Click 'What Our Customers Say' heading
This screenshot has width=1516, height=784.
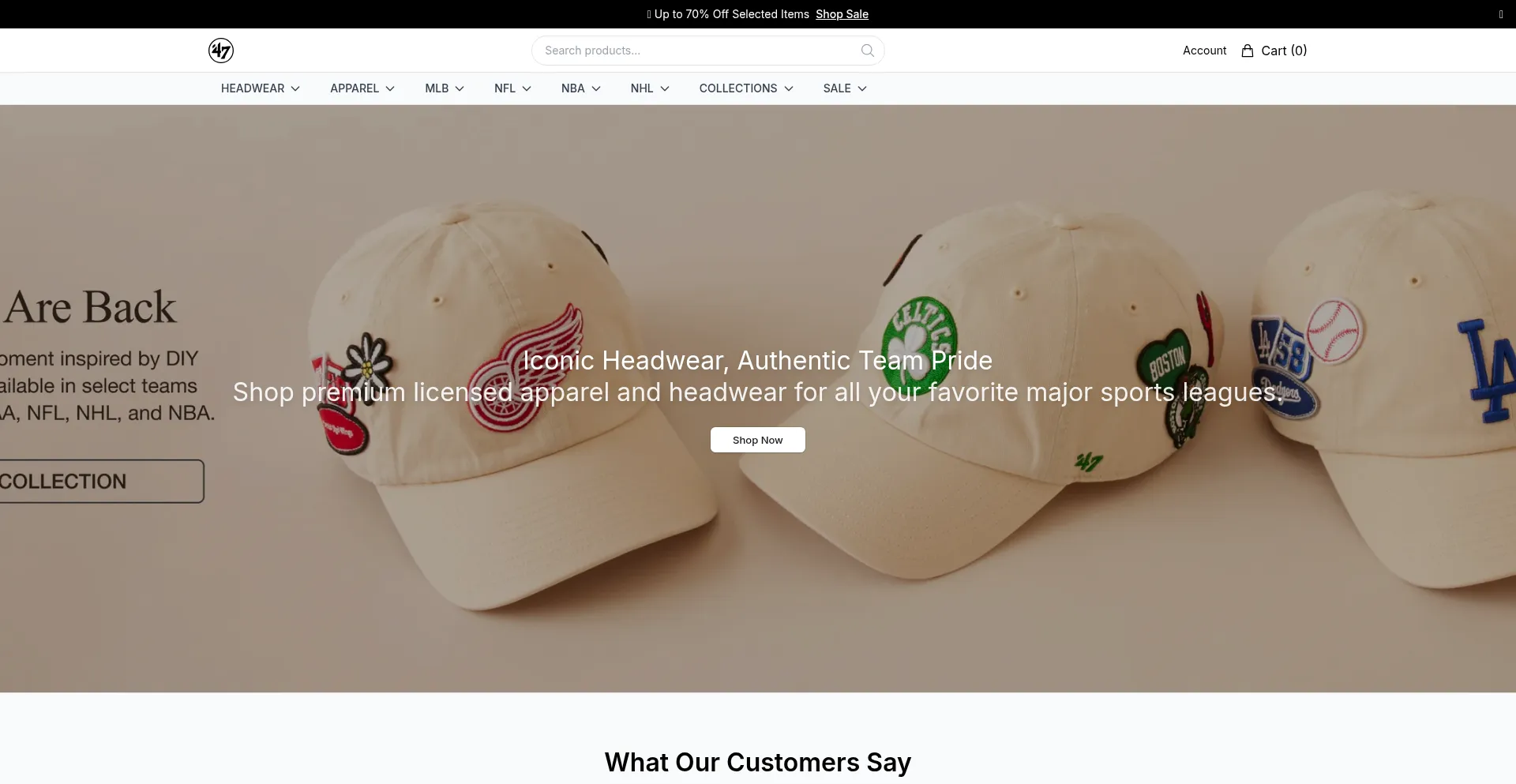[758, 762]
